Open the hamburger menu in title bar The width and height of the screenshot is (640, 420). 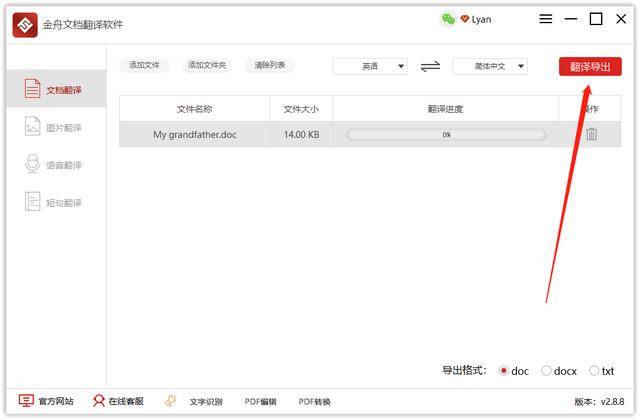pyautogui.click(x=545, y=19)
